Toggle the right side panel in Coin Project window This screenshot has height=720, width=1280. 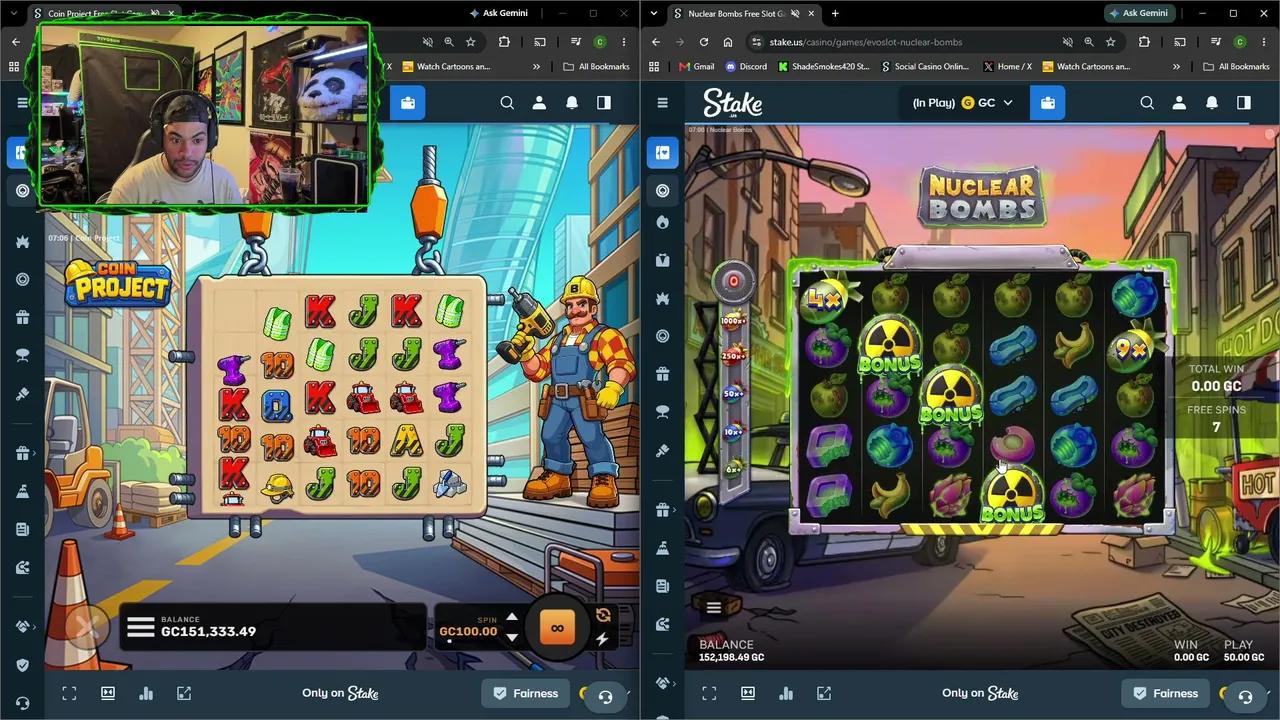pyautogui.click(x=603, y=103)
